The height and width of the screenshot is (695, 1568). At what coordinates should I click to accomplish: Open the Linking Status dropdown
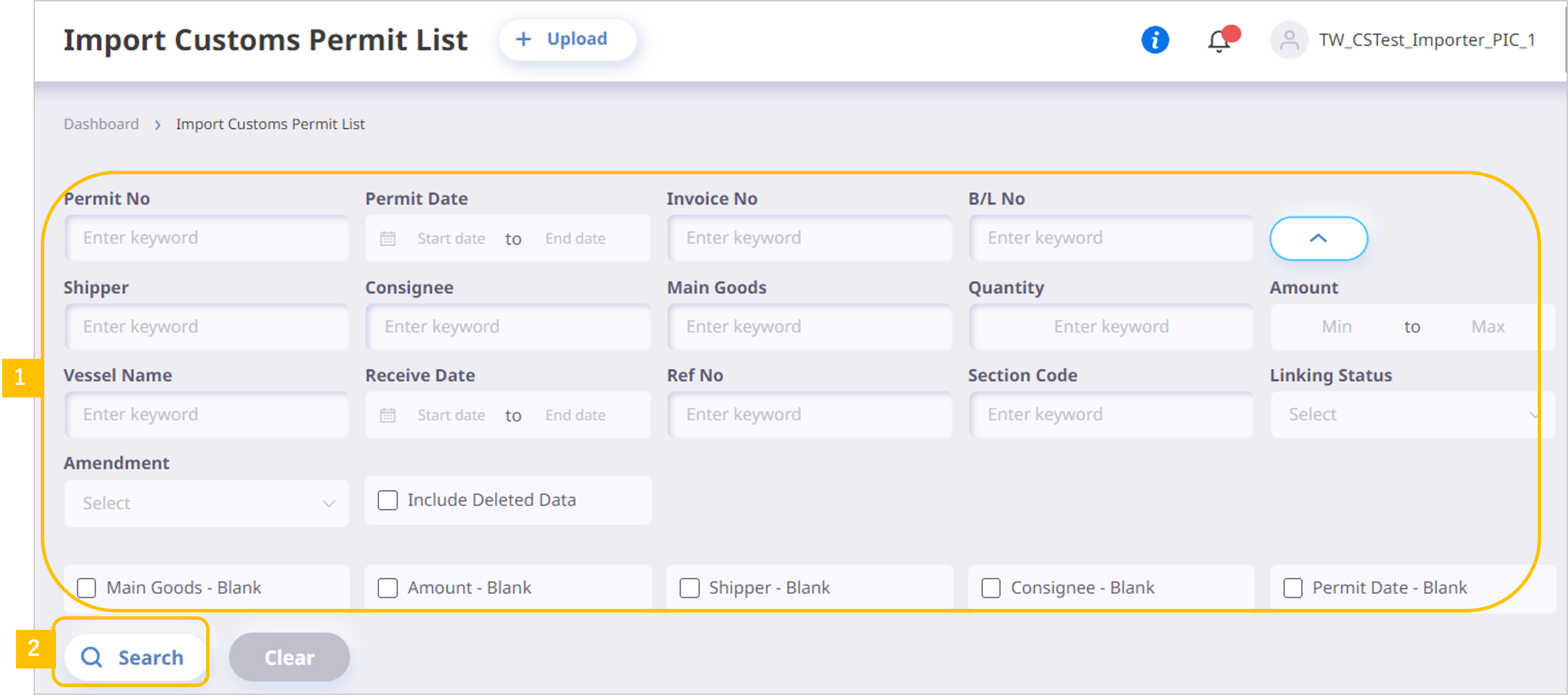point(1412,414)
